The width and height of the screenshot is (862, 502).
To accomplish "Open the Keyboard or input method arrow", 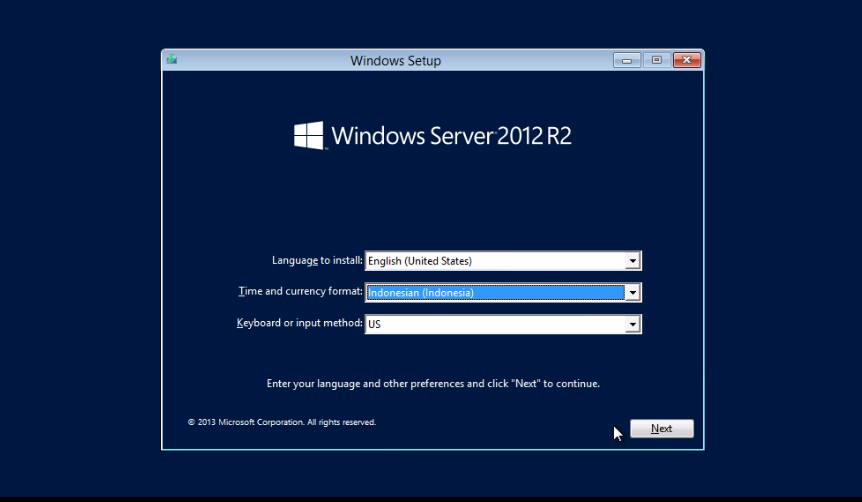I will 633,324.
